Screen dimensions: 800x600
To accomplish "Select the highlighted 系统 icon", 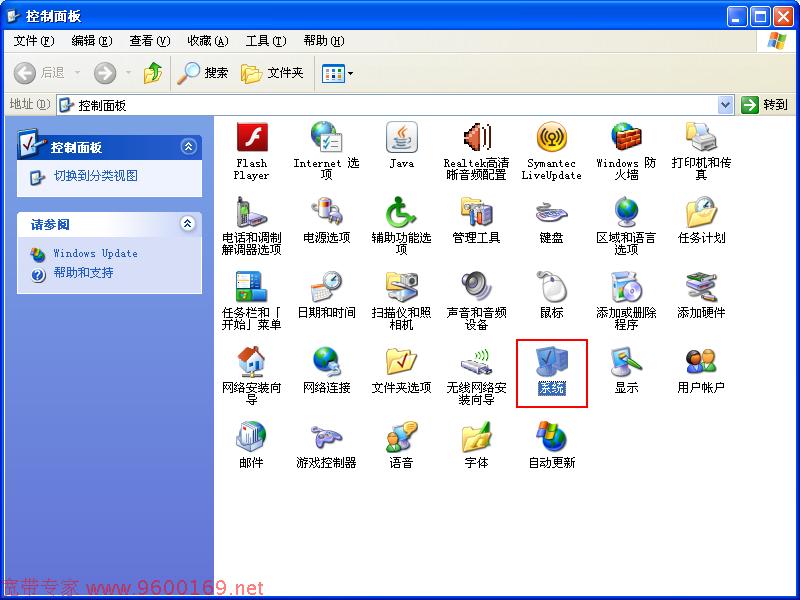I will 552,371.
